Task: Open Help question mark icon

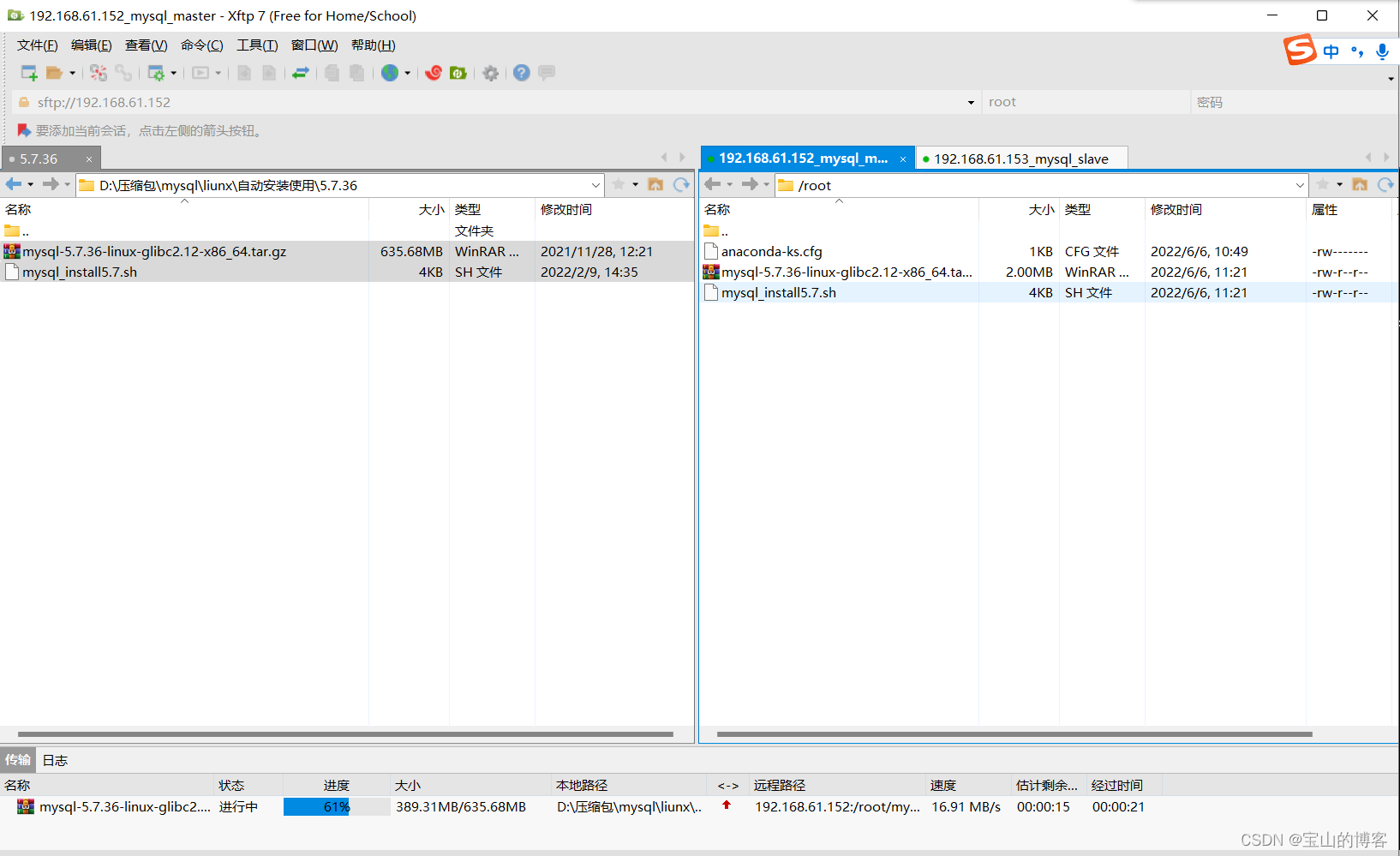Action: tap(522, 73)
